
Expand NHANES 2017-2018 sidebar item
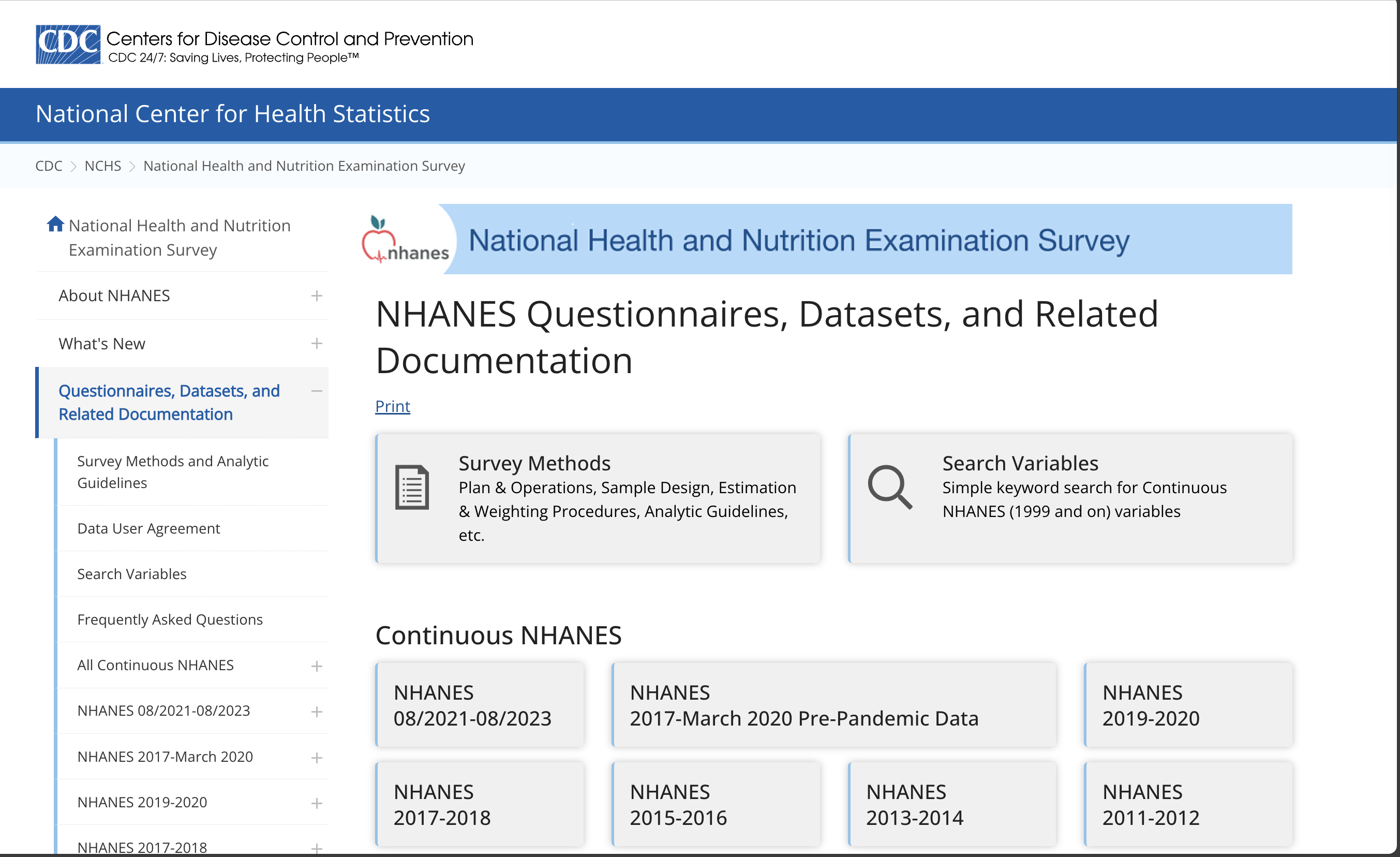coord(317,848)
